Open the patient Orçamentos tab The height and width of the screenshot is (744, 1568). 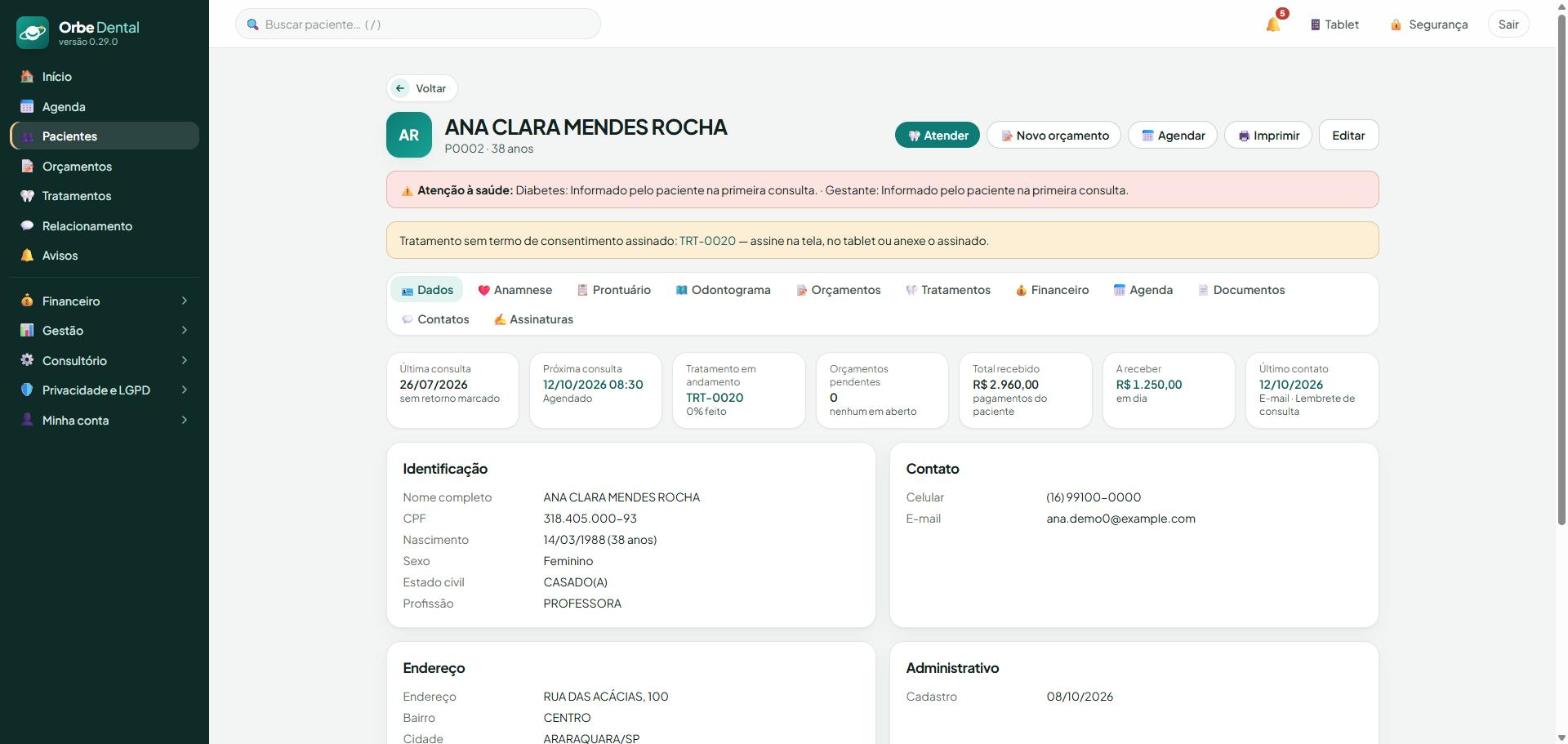tap(838, 290)
